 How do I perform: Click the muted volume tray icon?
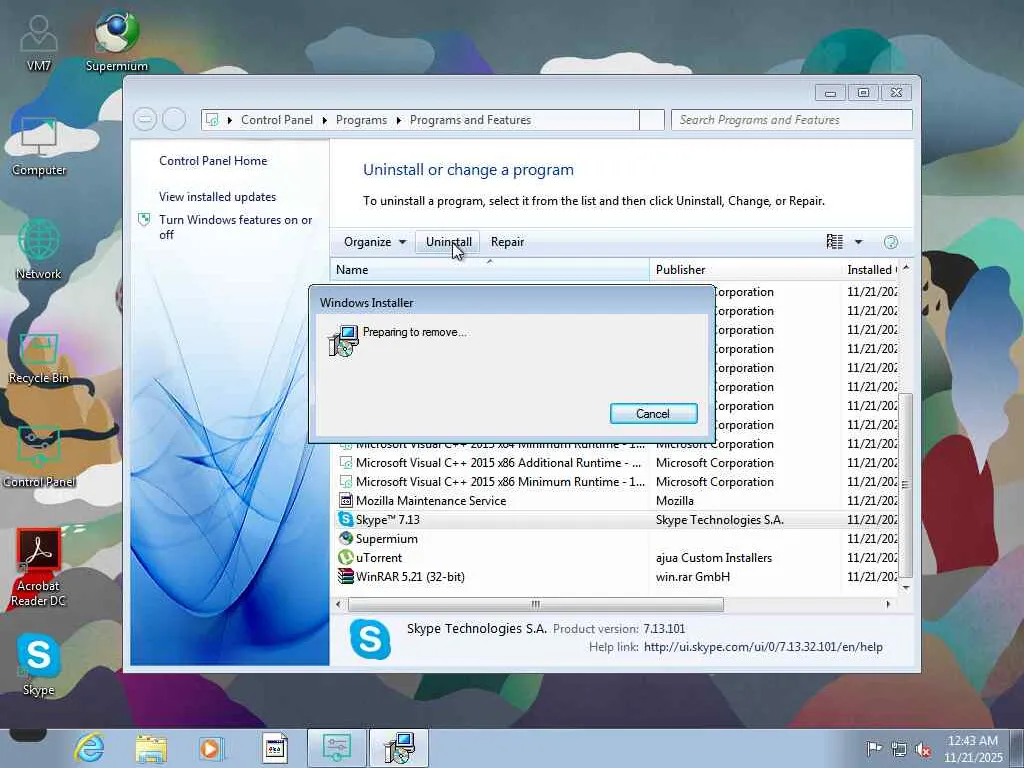pyautogui.click(x=923, y=749)
